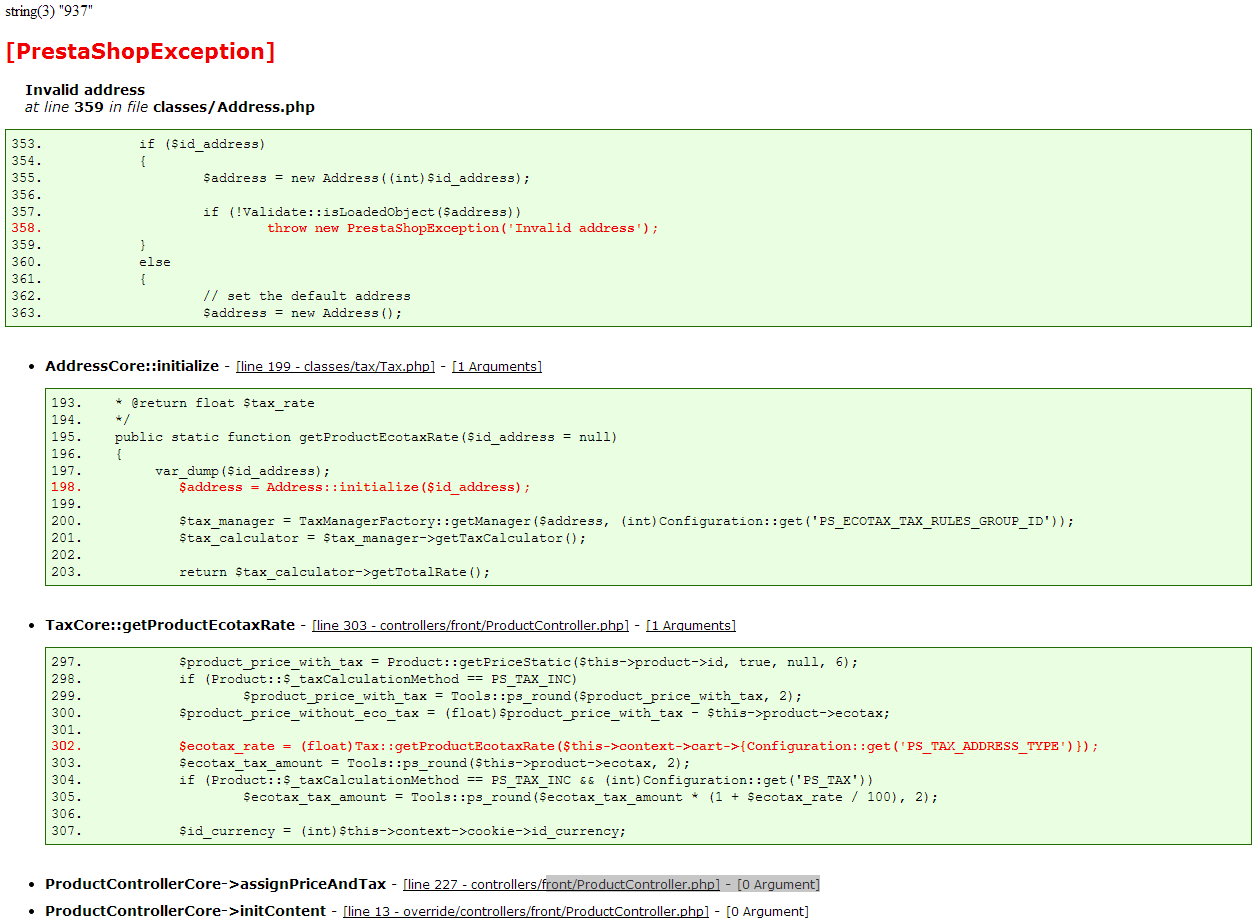Click red line 358 throw new PrestaShopException
Viewport: 1258px width, 923px height.
(x=463, y=228)
